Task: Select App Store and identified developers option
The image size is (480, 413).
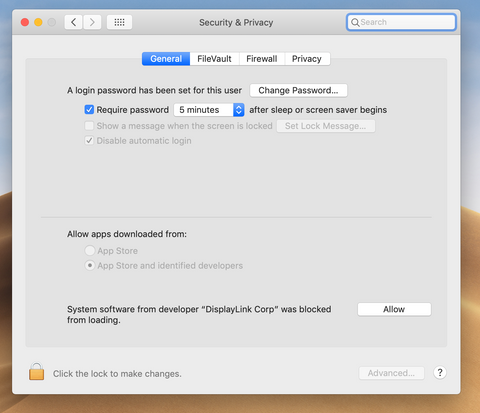Action: (x=90, y=265)
